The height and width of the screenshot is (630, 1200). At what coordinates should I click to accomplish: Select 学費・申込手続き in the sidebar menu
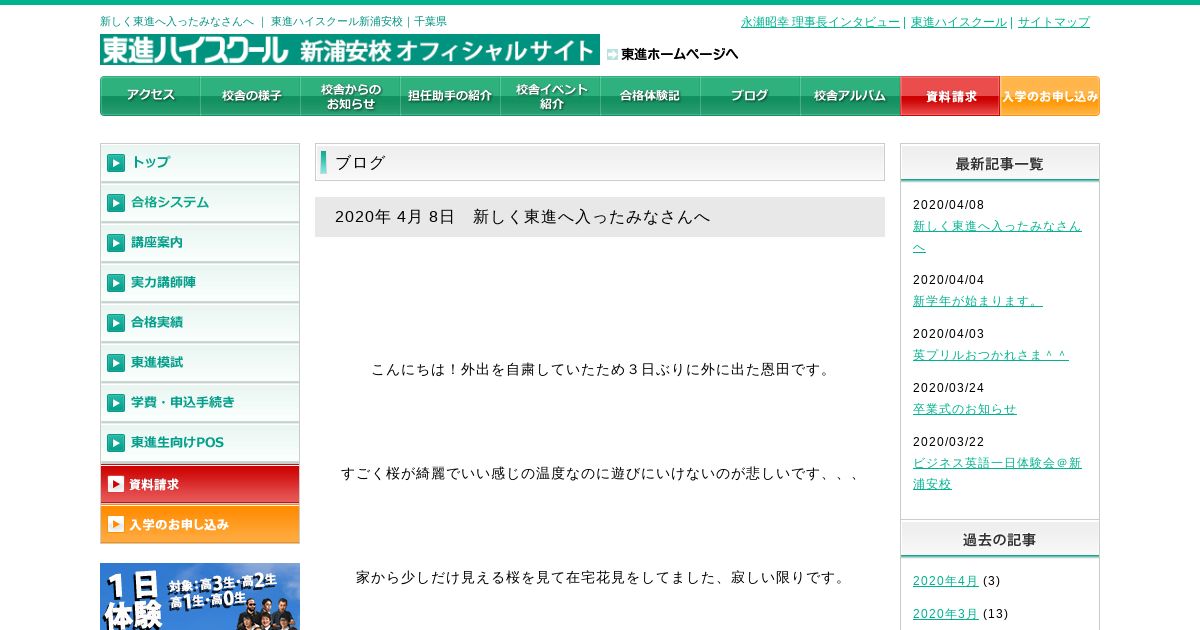tap(200, 402)
